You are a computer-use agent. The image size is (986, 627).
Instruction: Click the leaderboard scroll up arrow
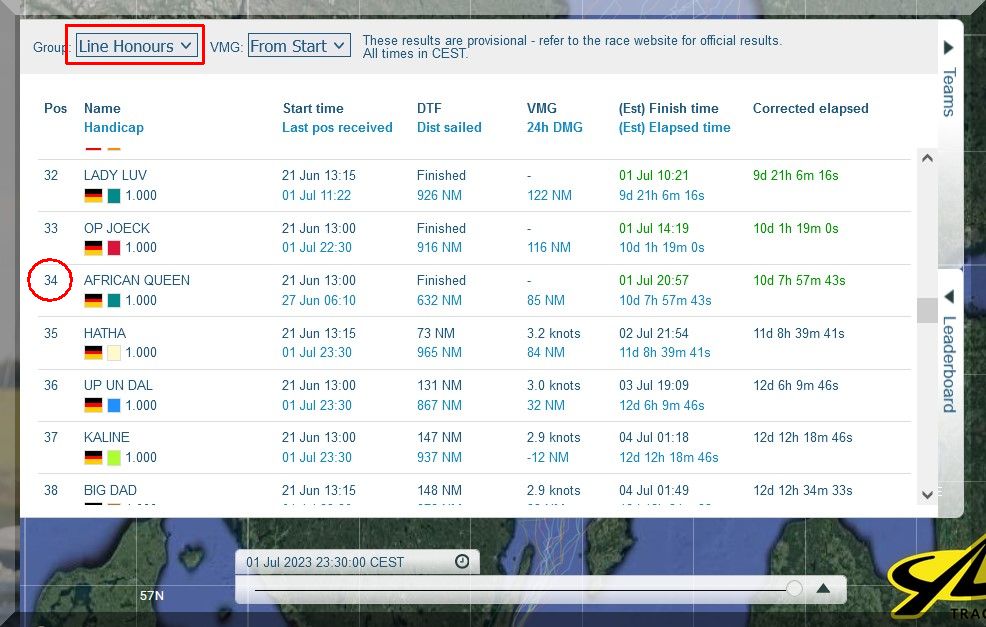(927, 158)
